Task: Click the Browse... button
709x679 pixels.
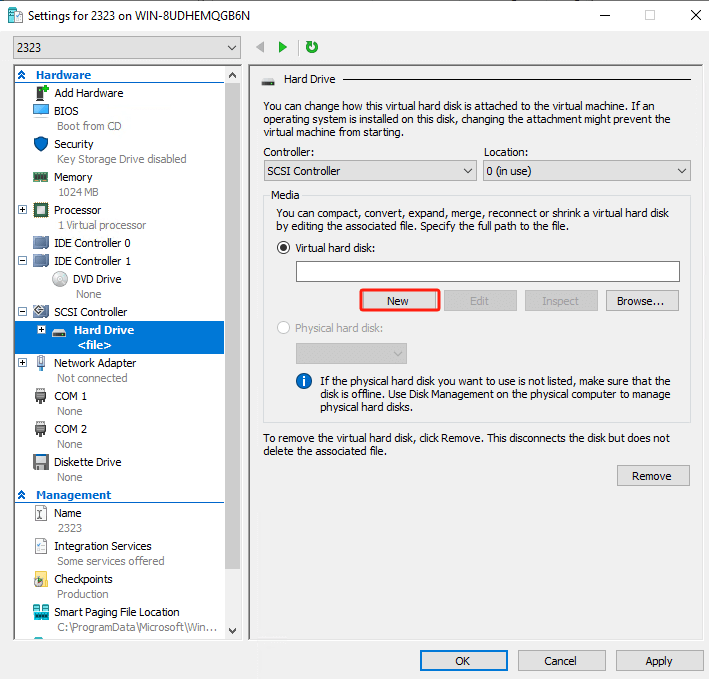Action: (642, 301)
